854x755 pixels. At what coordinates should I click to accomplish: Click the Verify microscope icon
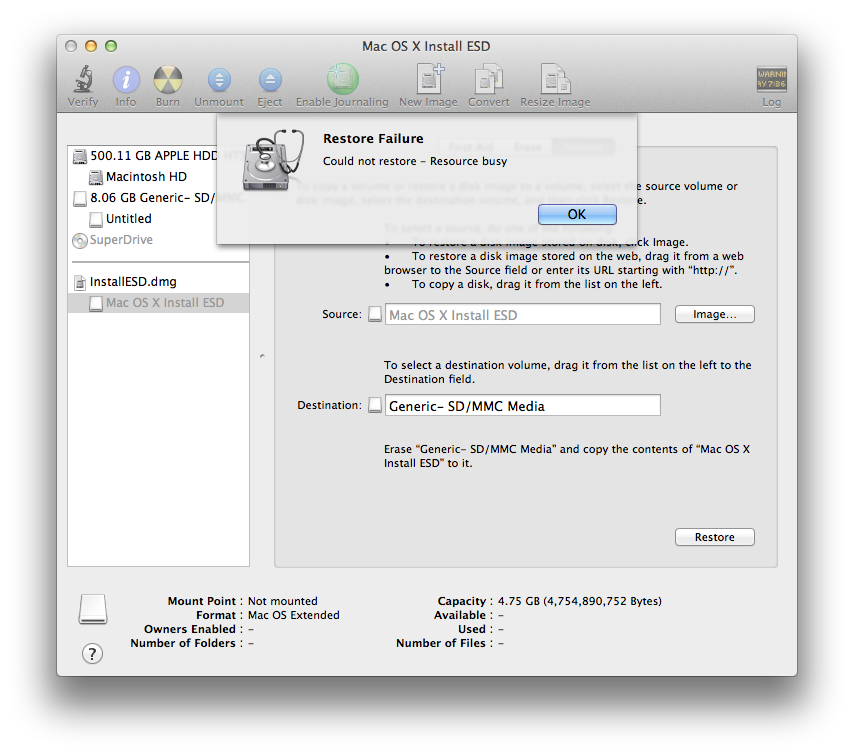tap(83, 80)
